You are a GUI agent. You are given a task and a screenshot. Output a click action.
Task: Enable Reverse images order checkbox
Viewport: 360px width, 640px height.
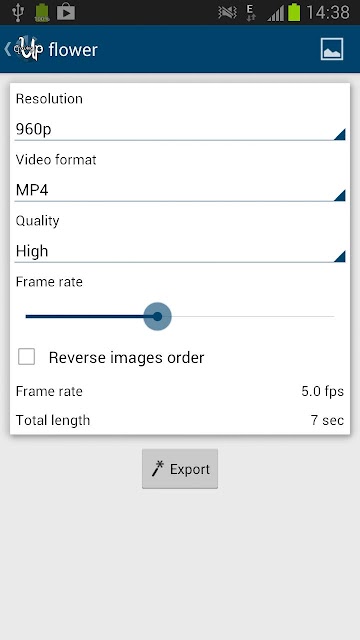27,357
